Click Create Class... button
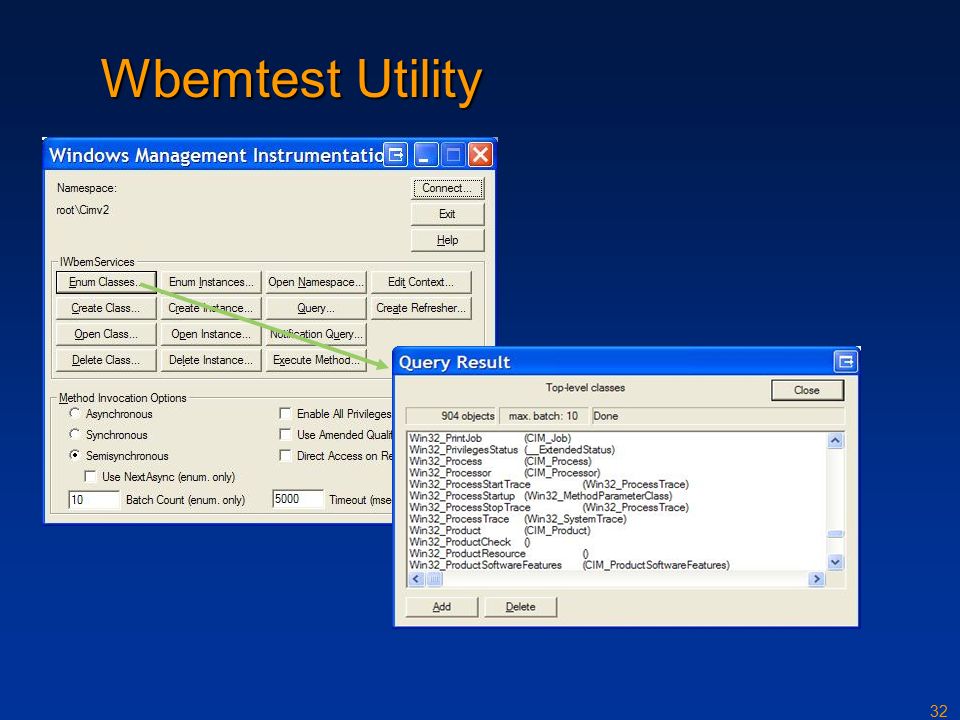 tap(106, 308)
